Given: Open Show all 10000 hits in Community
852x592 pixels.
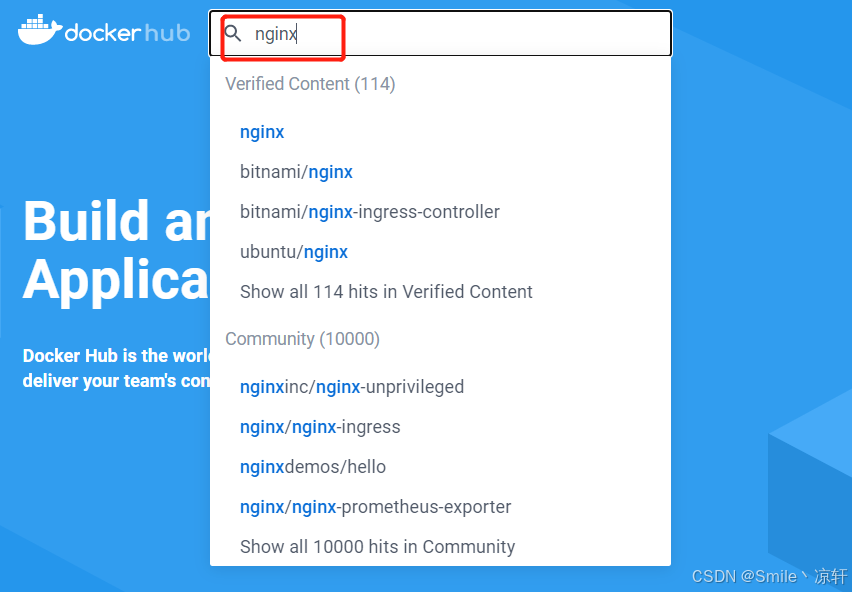Looking at the screenshot, I should 377,546.
